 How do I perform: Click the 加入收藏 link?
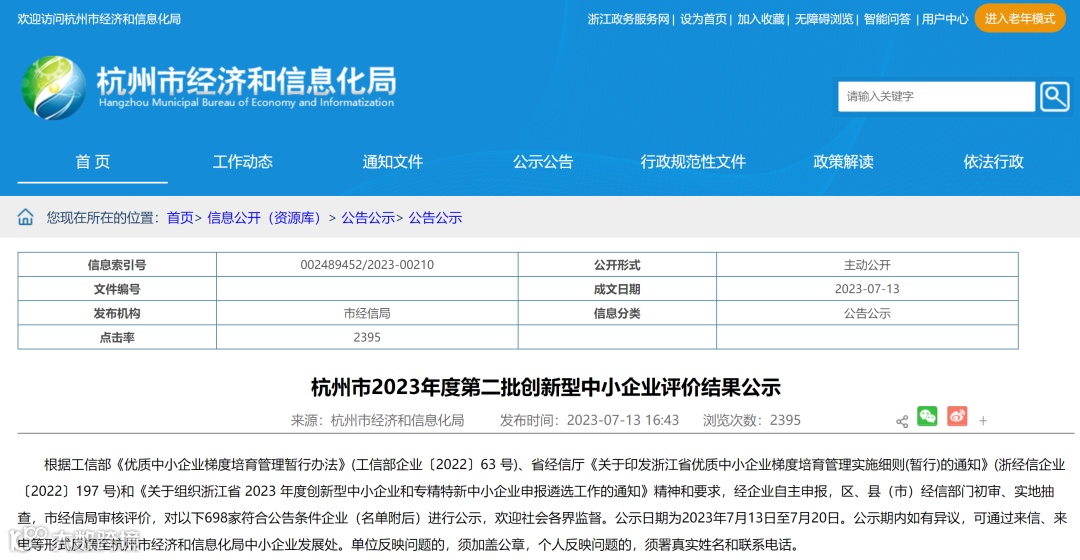pyautogui.click(x=760, y=19)
